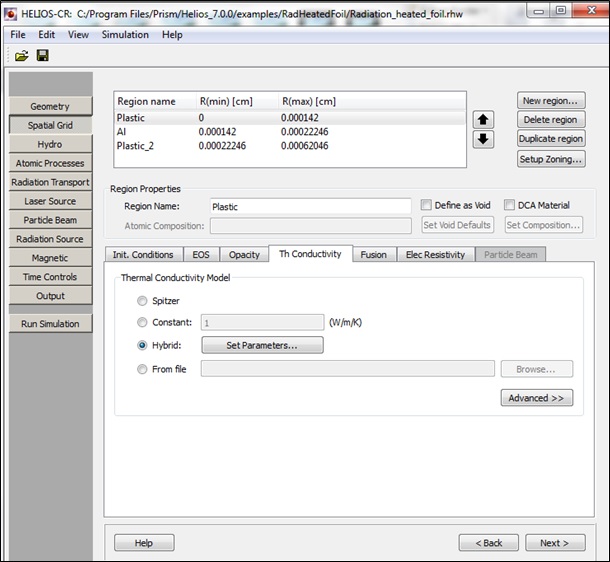Open Setup Zoning dialog

(551, 159)
